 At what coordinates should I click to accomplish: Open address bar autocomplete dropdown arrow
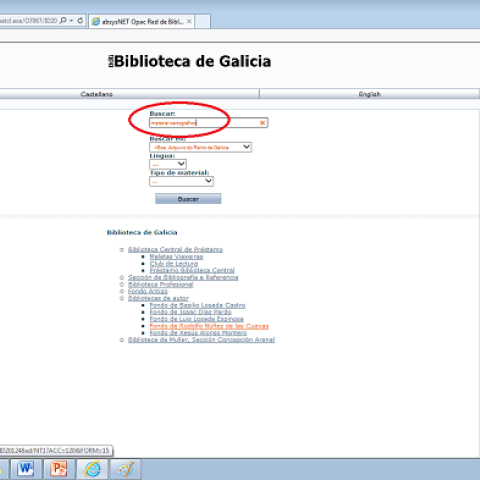[x=71, y=21]
